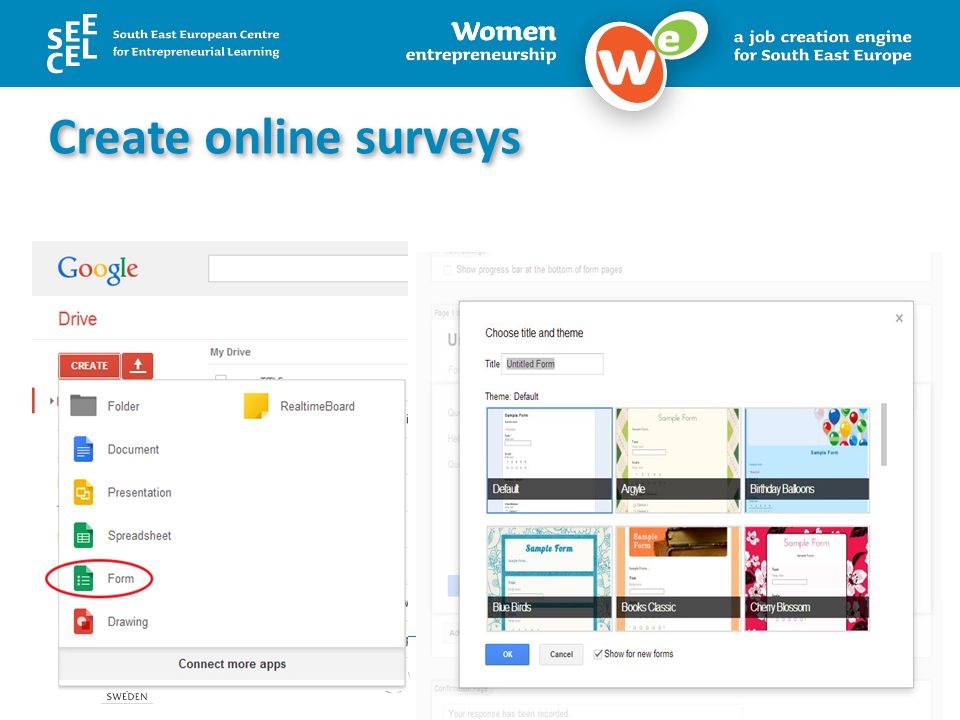Viewport: 960px width, 720px height.
Task: Click the RealtimeBoard sticky note icon
Action: point(256,405)
